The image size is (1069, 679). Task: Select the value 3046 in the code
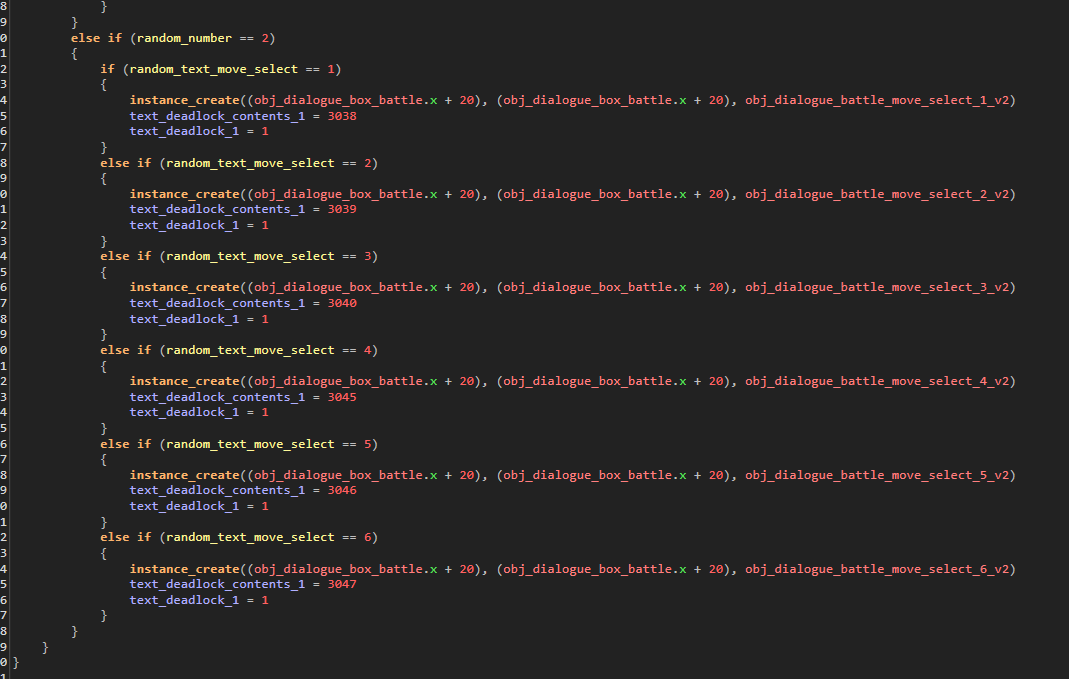pos(341,490)
